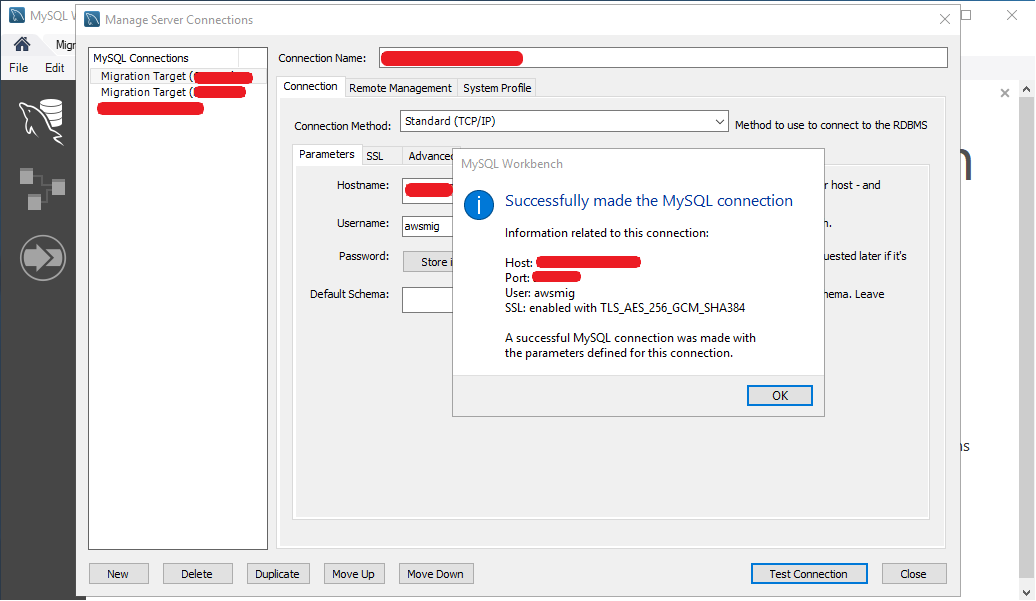Click the 'Connection Method:' label

342,125
